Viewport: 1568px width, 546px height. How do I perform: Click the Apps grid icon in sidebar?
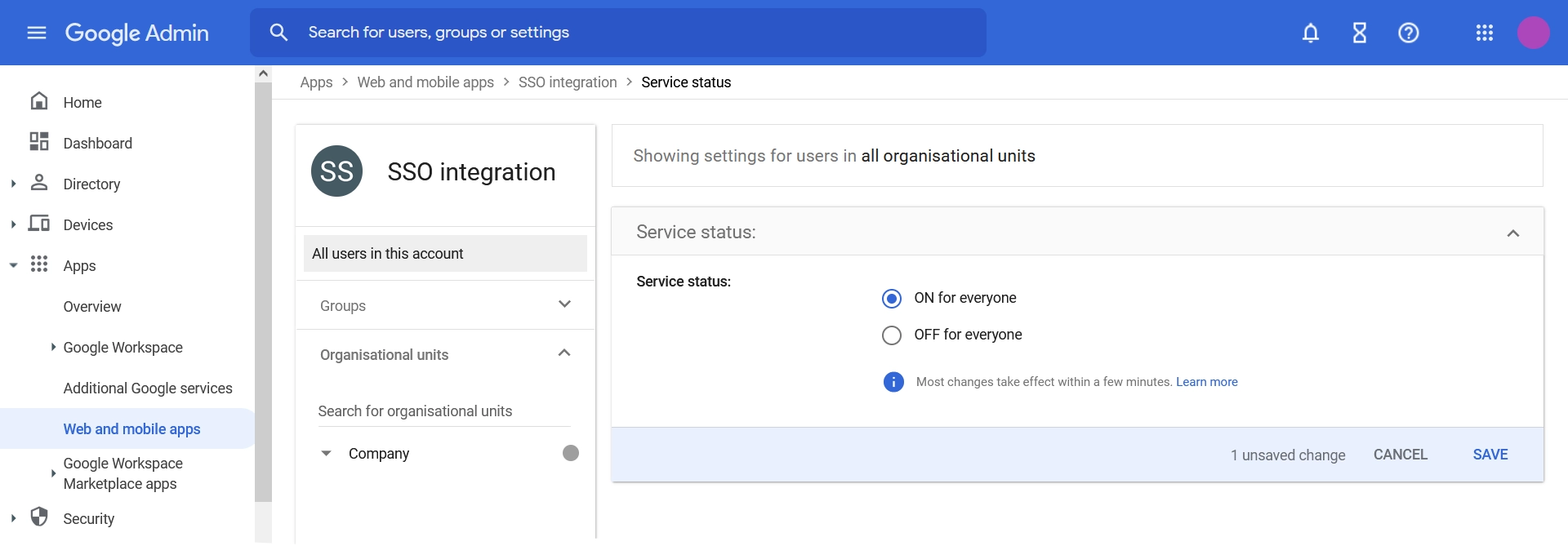39,264
